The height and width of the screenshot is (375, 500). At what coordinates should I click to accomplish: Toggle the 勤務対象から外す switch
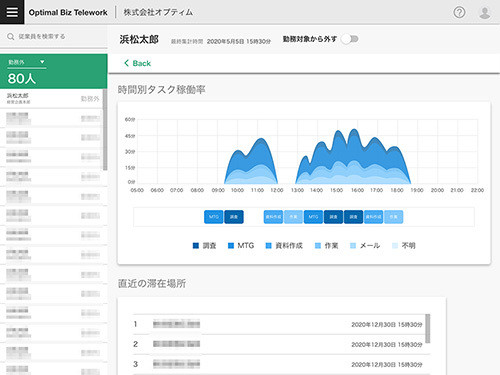click(x=350, y=39)
